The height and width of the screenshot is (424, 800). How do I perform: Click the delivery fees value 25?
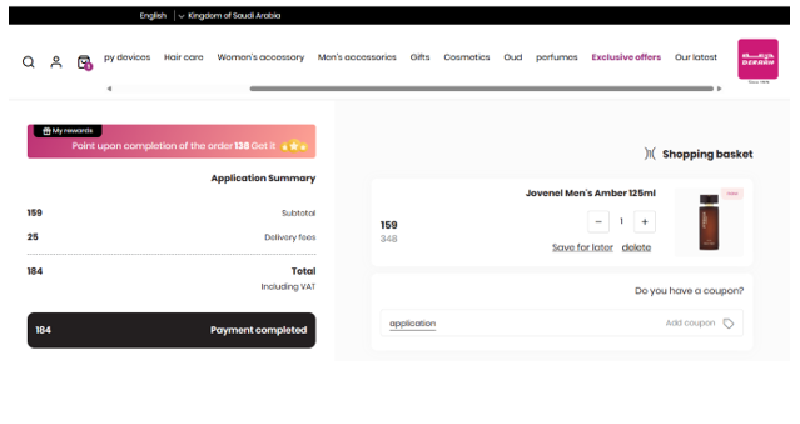pyautogui.click(x=33, y=237)
